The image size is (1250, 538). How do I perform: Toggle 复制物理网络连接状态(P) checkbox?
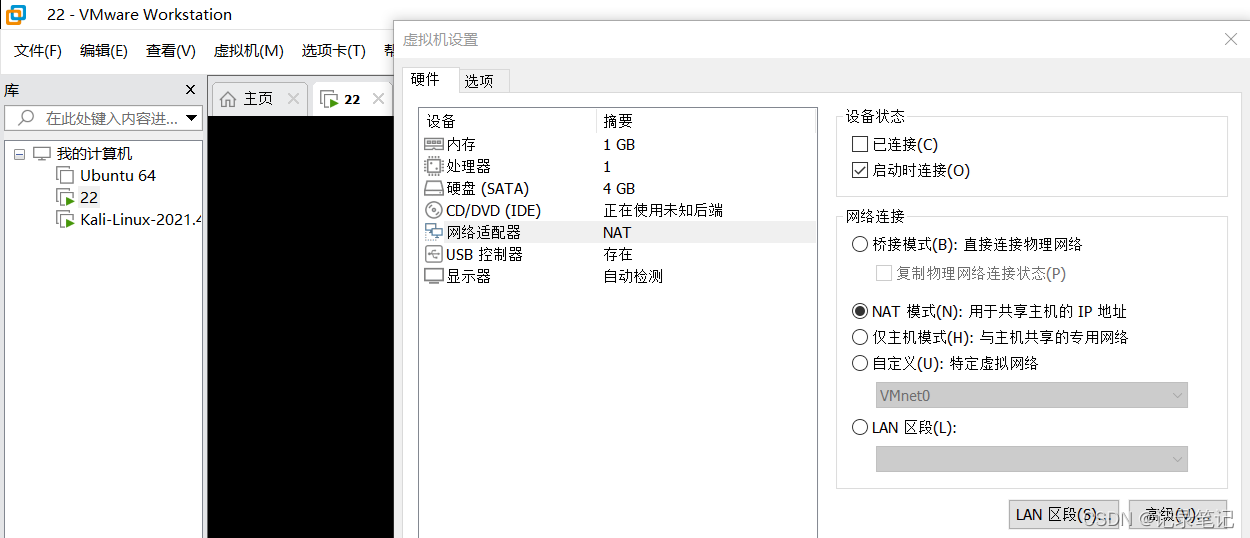coord(883,273)
